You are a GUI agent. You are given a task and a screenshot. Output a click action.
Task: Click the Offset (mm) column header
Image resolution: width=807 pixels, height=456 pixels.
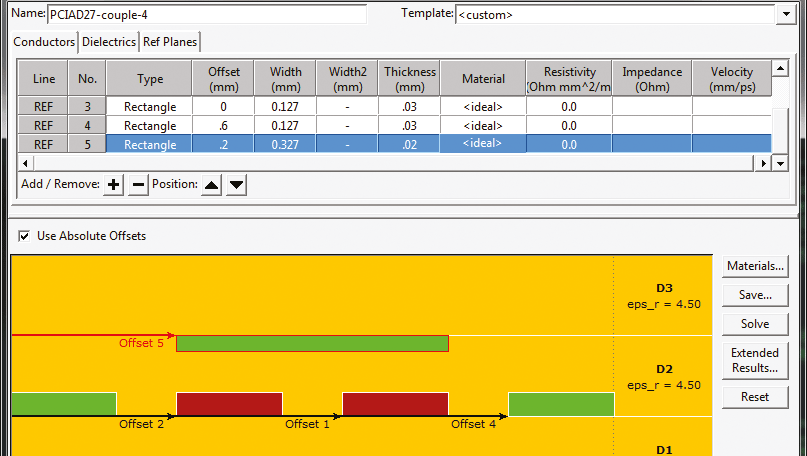tap(223, 78)
